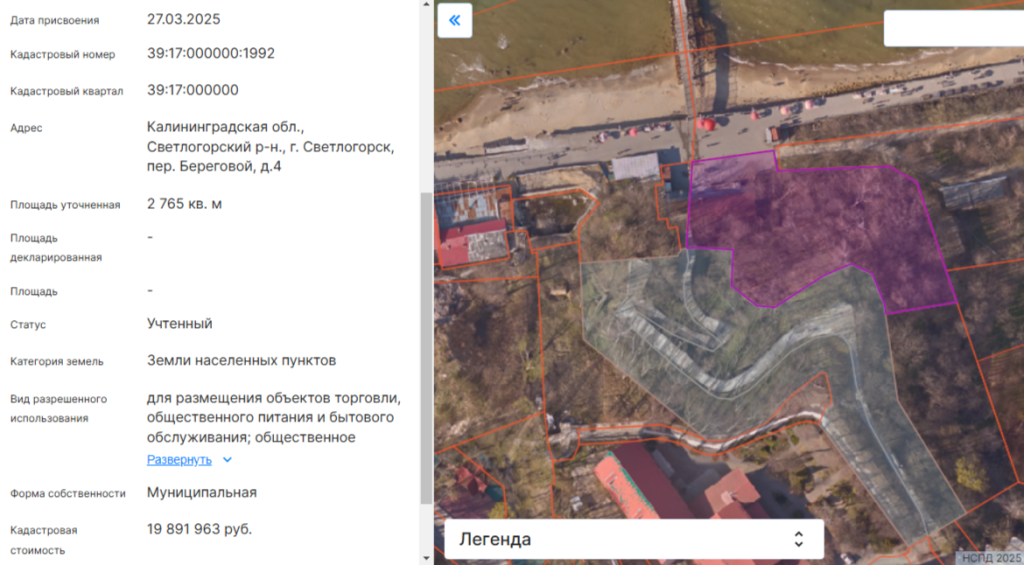This screenshot has height=565, width=1024.
Task: Click land category 'Земли населенных пунктов'
Action: [x=242, y=361]
